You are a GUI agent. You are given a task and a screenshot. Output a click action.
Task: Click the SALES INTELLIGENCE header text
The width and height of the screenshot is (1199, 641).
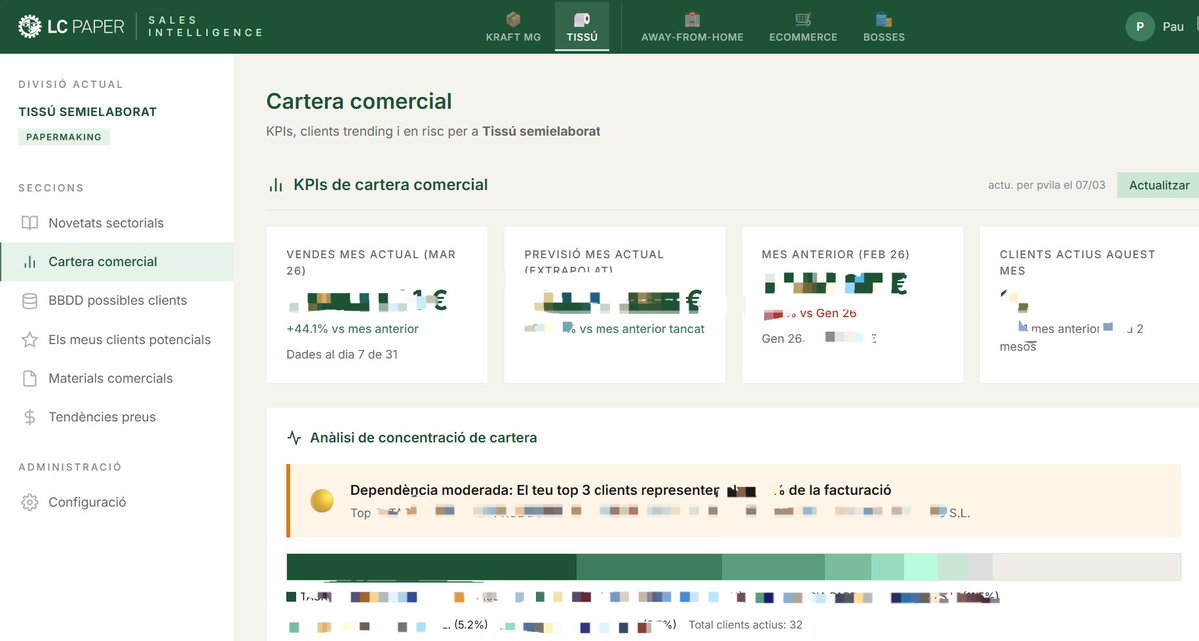(205, 26)
